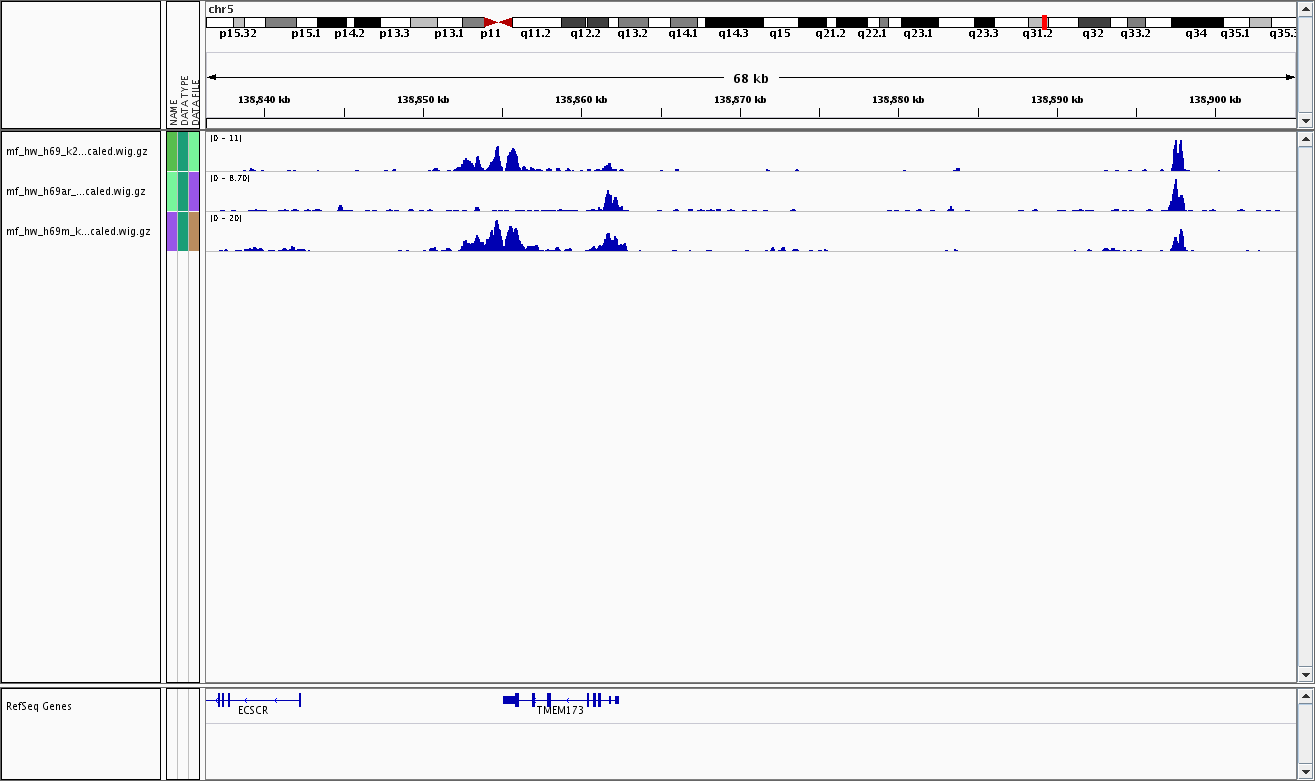Select the mf_hw_h69ar wig track name
This screenshot has height=781, width=1315.
76,192
